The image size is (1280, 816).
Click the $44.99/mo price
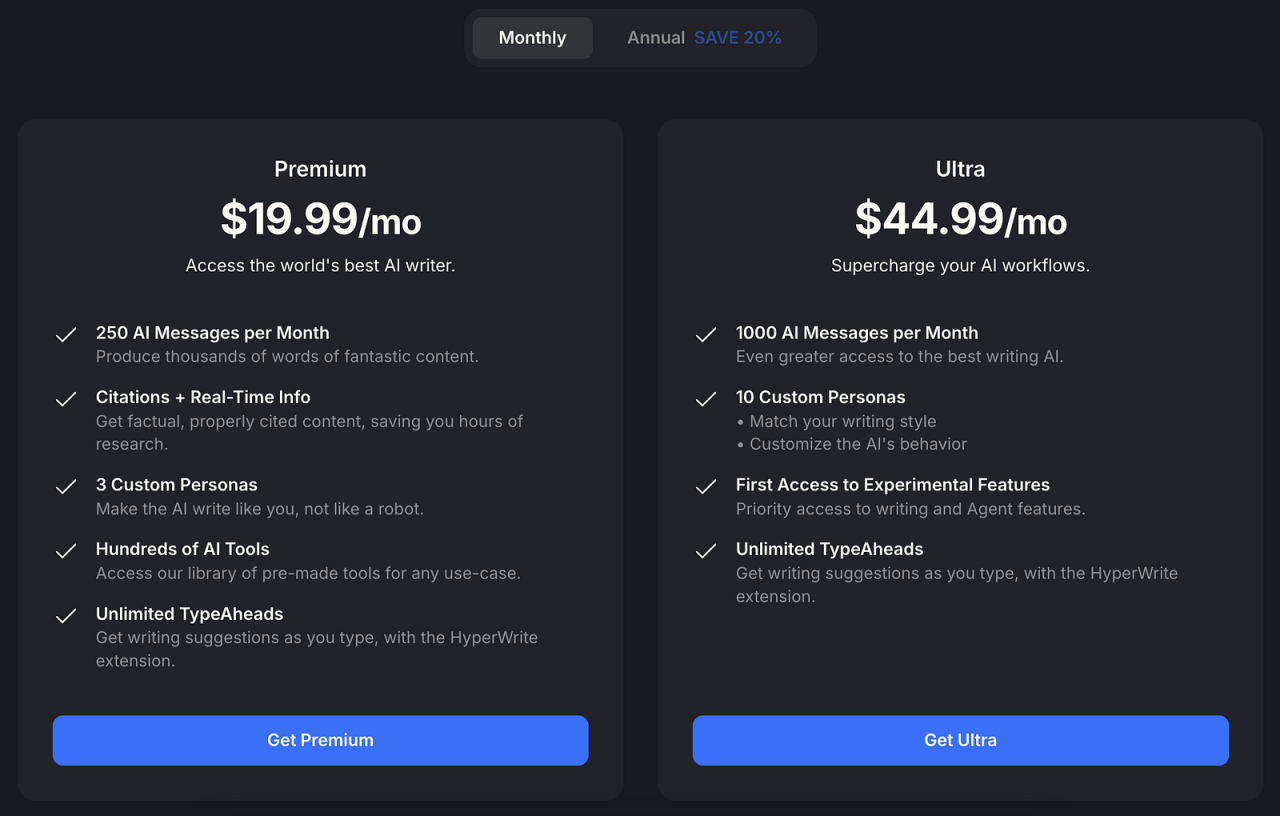tap(960, 219)
